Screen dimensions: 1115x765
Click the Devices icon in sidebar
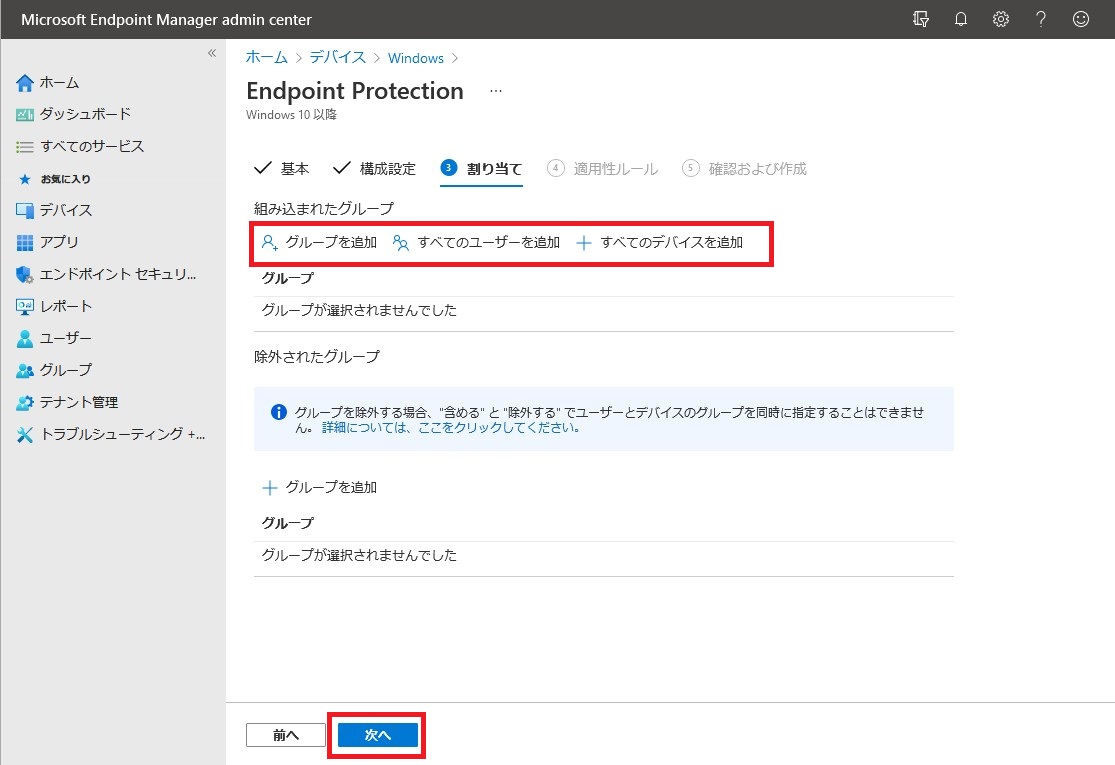[x=25, y=210]
